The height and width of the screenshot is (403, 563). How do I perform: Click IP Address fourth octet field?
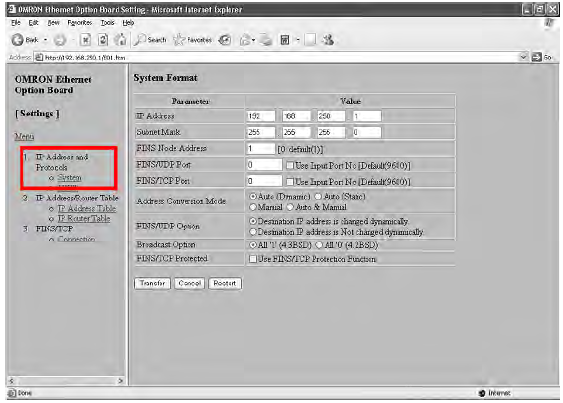367,116
